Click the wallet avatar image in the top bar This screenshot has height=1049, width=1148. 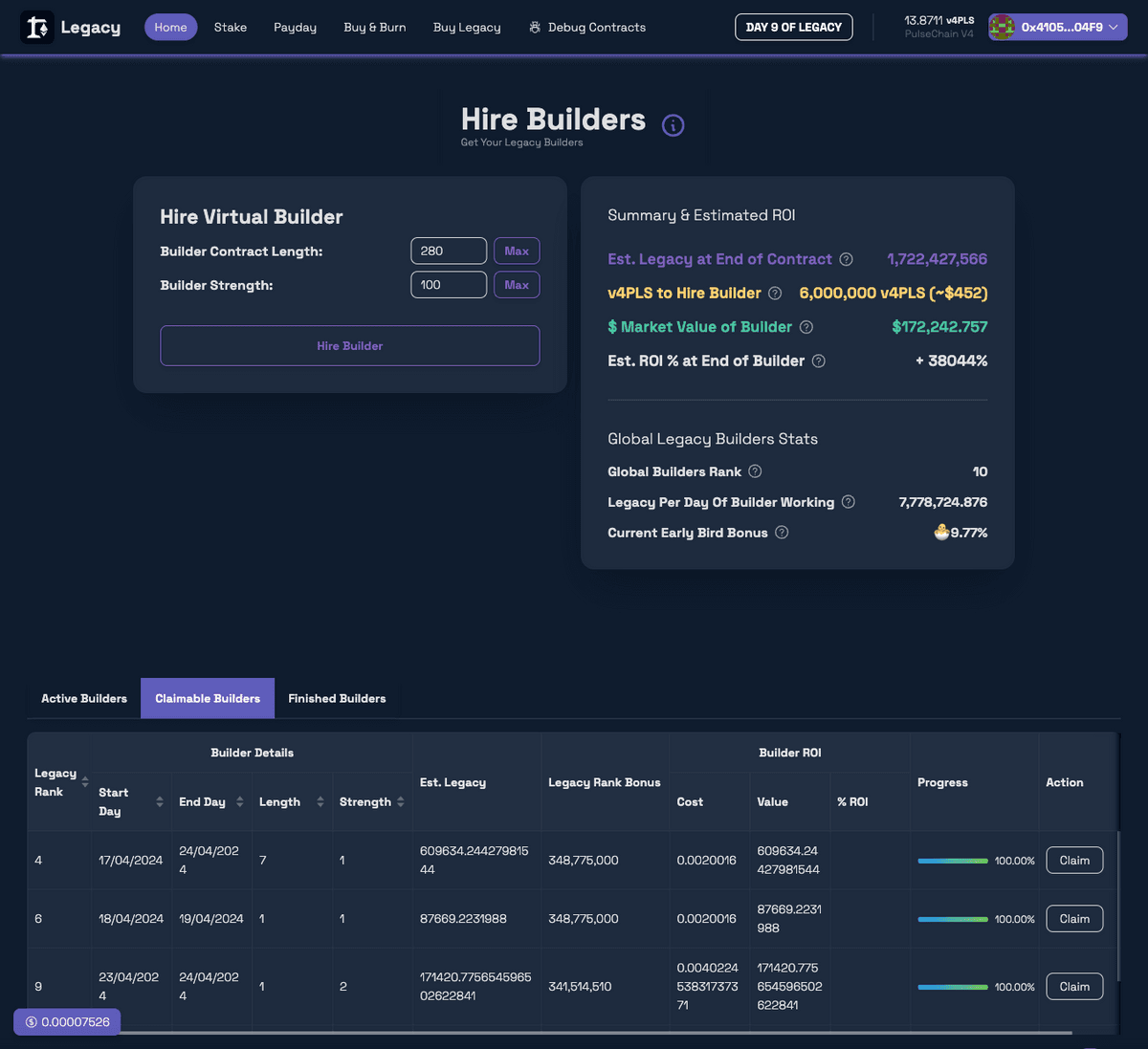tap(1002, 27)
